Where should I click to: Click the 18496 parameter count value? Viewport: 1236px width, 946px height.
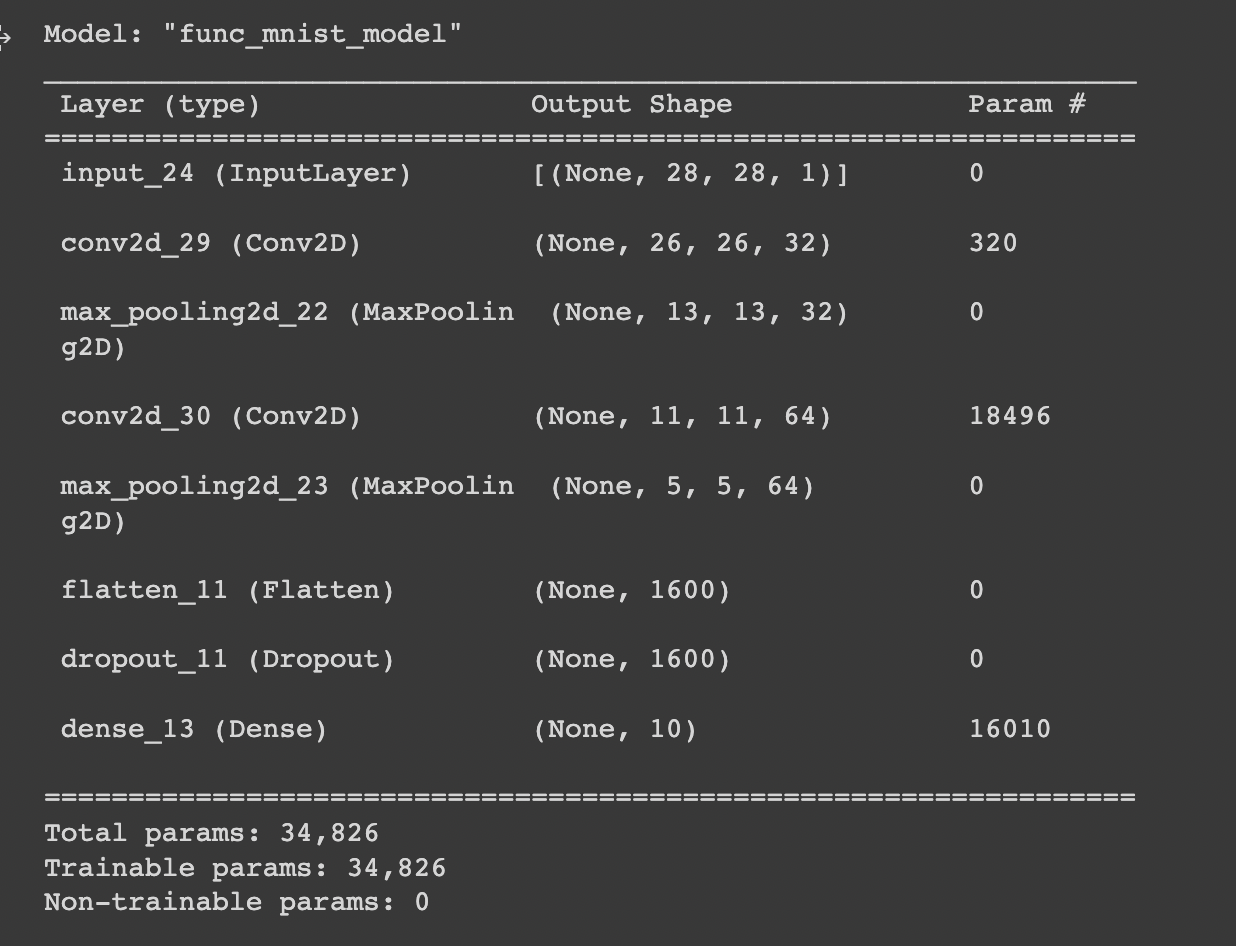point(1010,417)
